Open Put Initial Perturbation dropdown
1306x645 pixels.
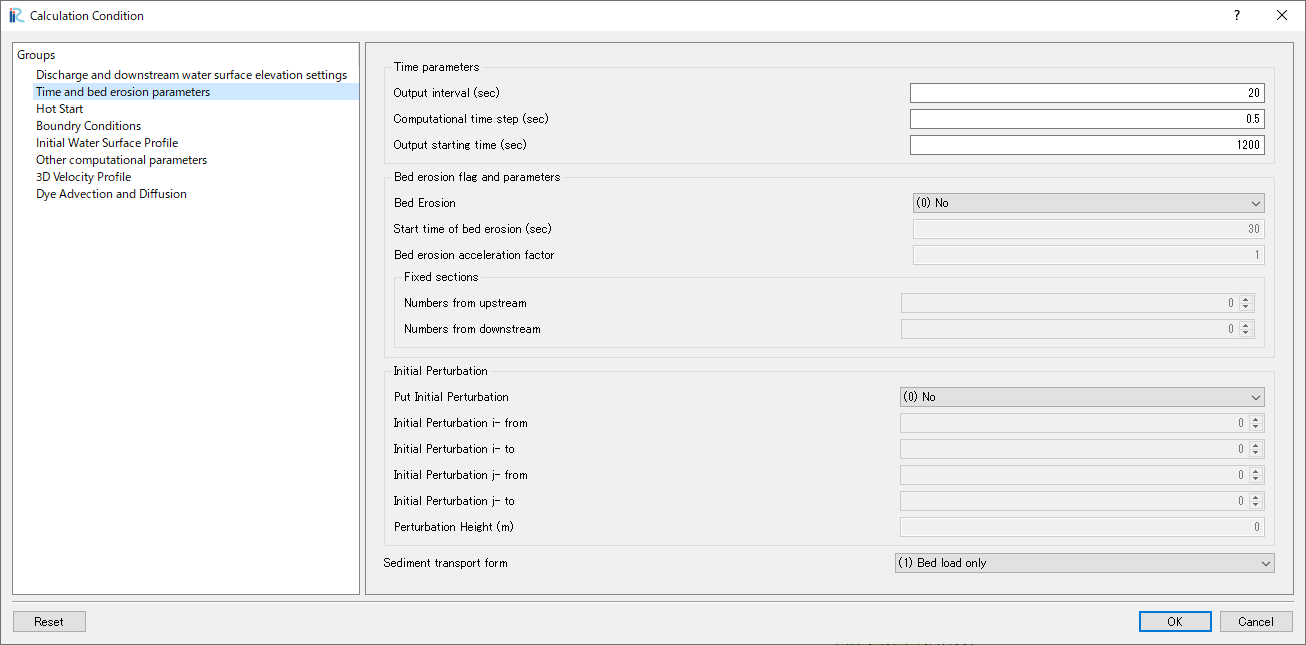coord(1082,397)
